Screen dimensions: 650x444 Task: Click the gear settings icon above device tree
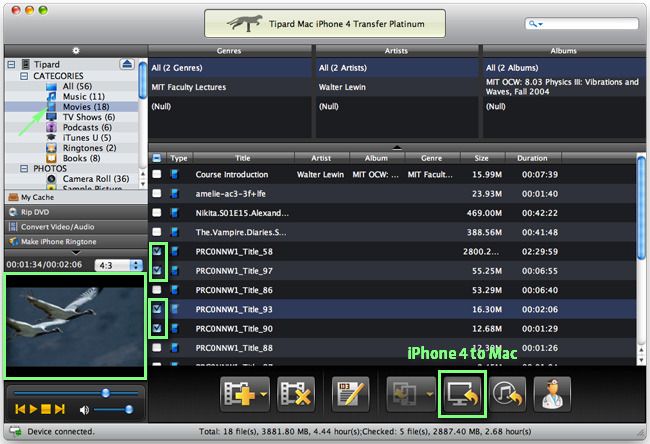coord(76,51)
